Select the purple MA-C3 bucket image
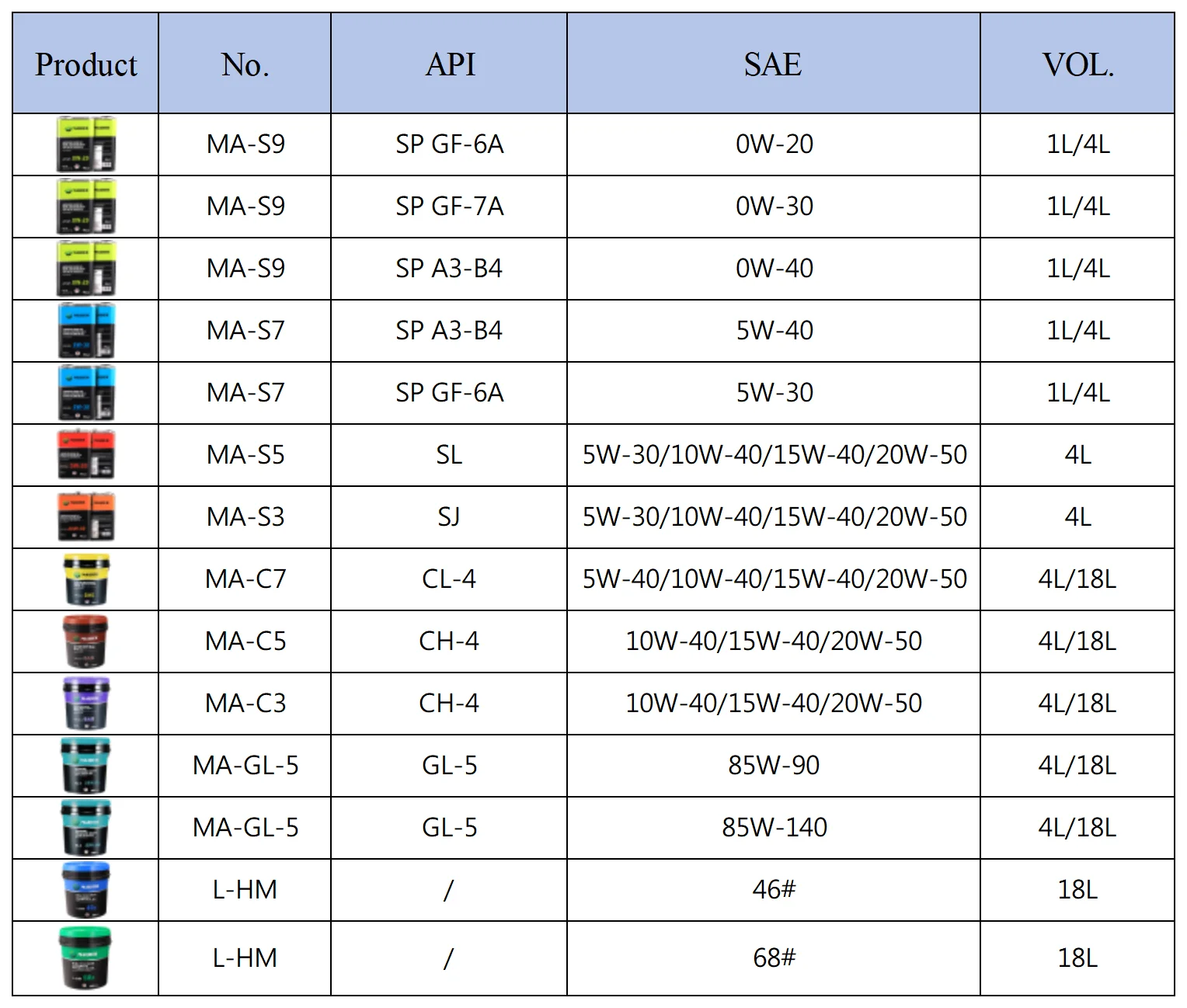The width and height of the screenshot is (1187, 1008). (x=85, y=704)
